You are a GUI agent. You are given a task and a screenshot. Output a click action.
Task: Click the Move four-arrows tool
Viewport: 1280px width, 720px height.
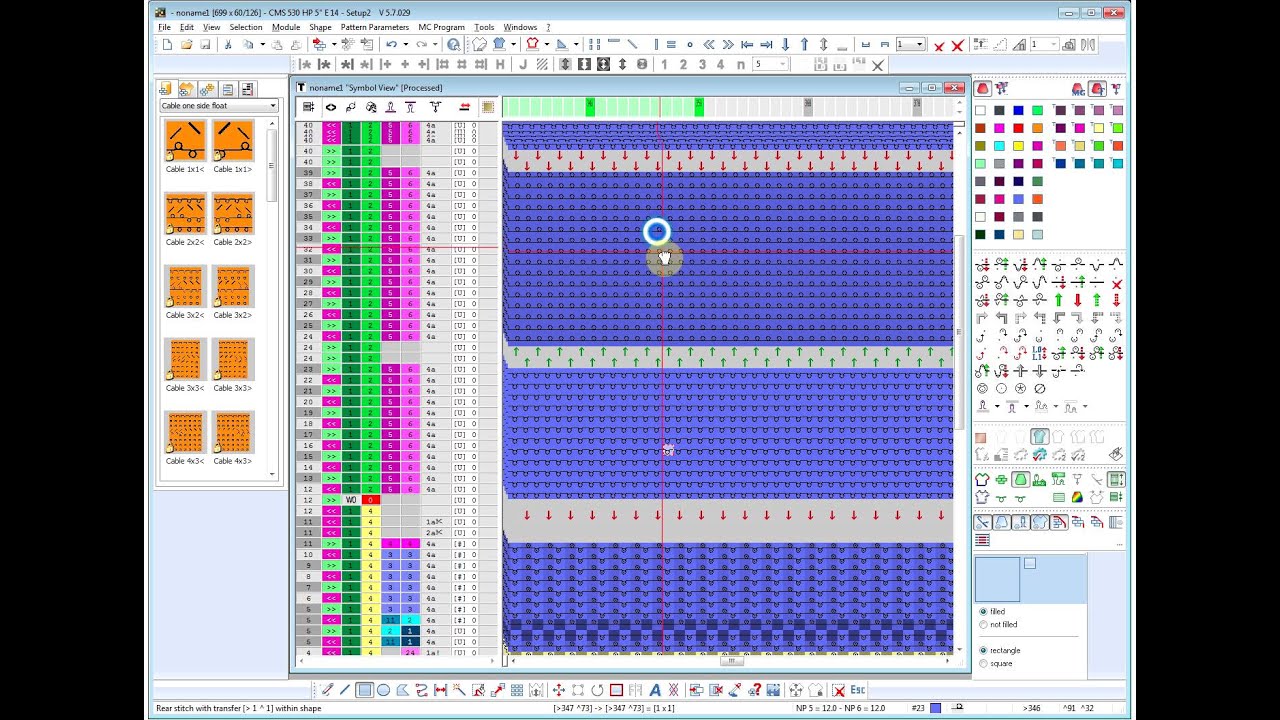pyautogui.click(x=559, y=690)
